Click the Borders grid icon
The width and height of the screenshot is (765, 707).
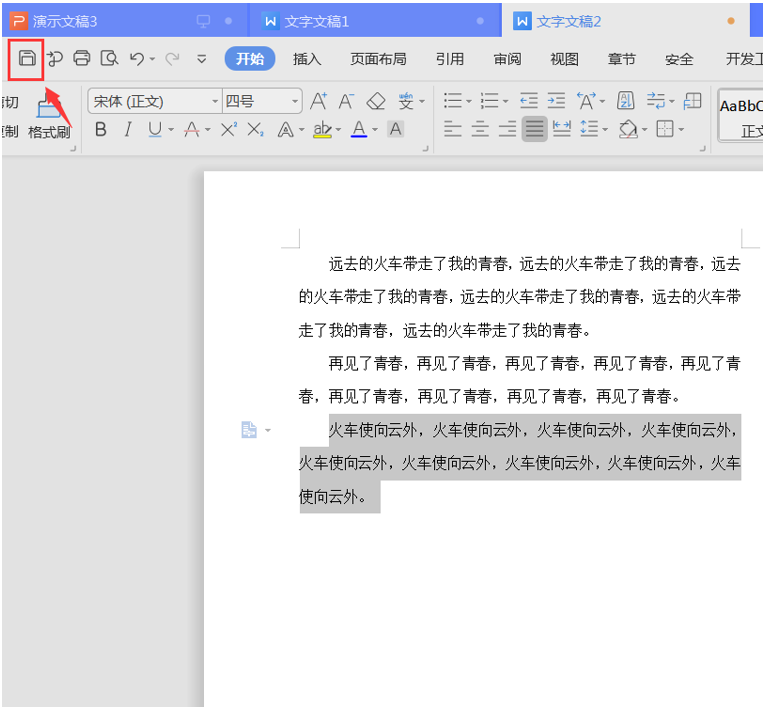point(665,130)
